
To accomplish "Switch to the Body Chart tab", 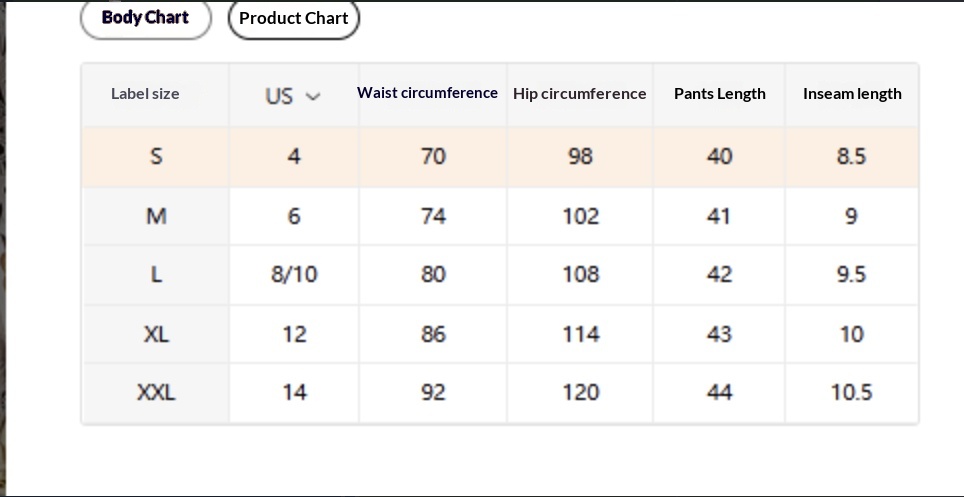I will click(145, 18).
